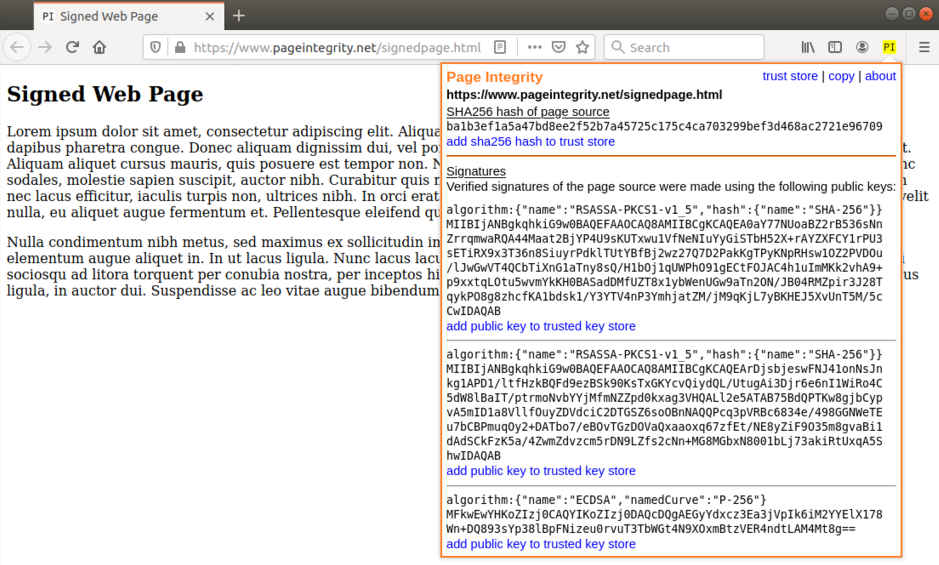Click the 'Nulla condimentum nibh metus' paragraph
Screen dimensions: 939x565
click(x=223, y=266)
